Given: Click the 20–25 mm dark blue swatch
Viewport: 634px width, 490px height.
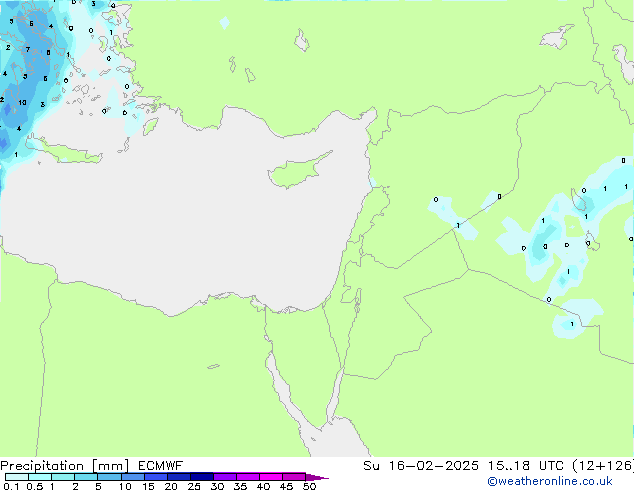Looking at the screenshot, I should tap(179, 477).
